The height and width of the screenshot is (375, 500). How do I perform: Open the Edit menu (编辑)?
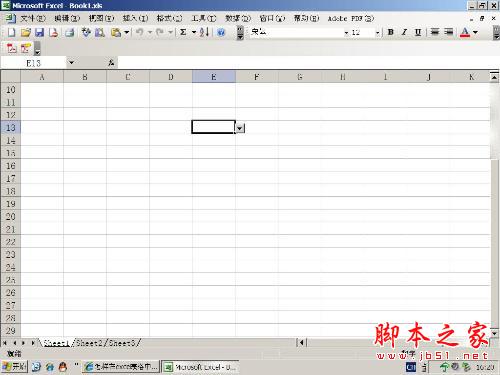67,18
